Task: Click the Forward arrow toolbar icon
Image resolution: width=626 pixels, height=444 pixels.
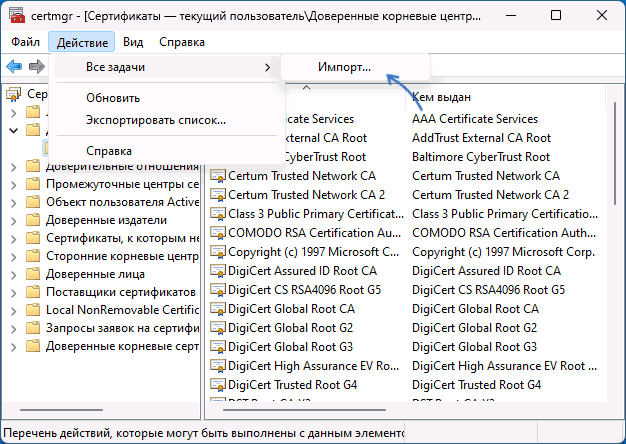Action: [37, 66]
